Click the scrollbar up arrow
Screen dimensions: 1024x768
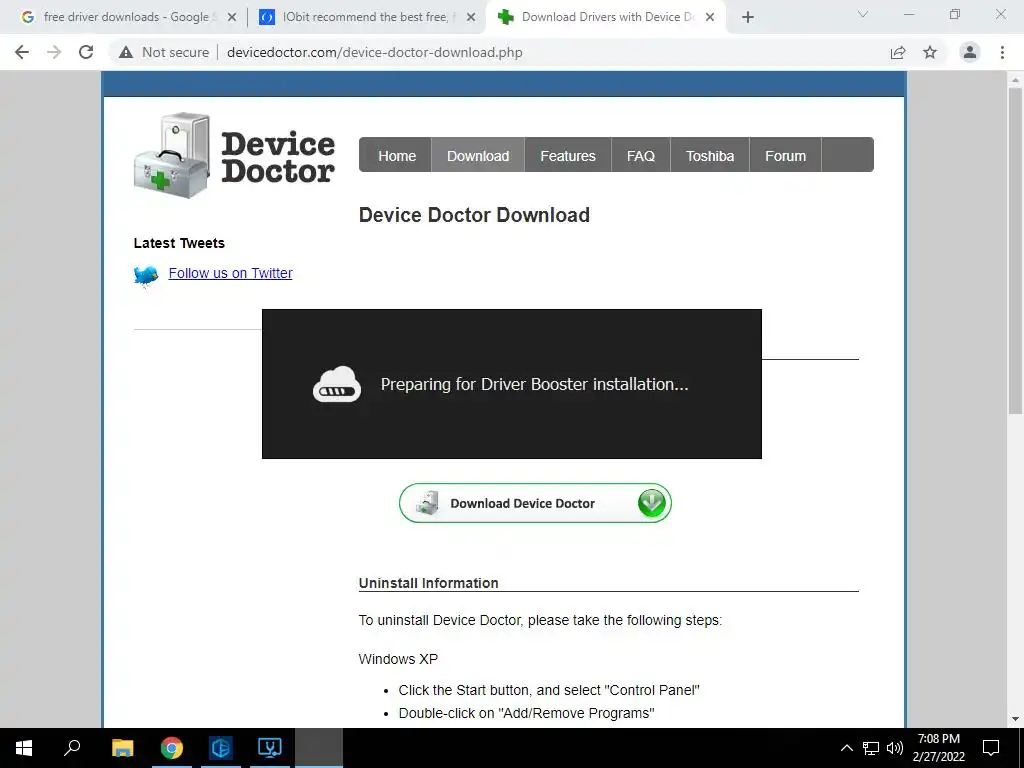[1015, 80]
